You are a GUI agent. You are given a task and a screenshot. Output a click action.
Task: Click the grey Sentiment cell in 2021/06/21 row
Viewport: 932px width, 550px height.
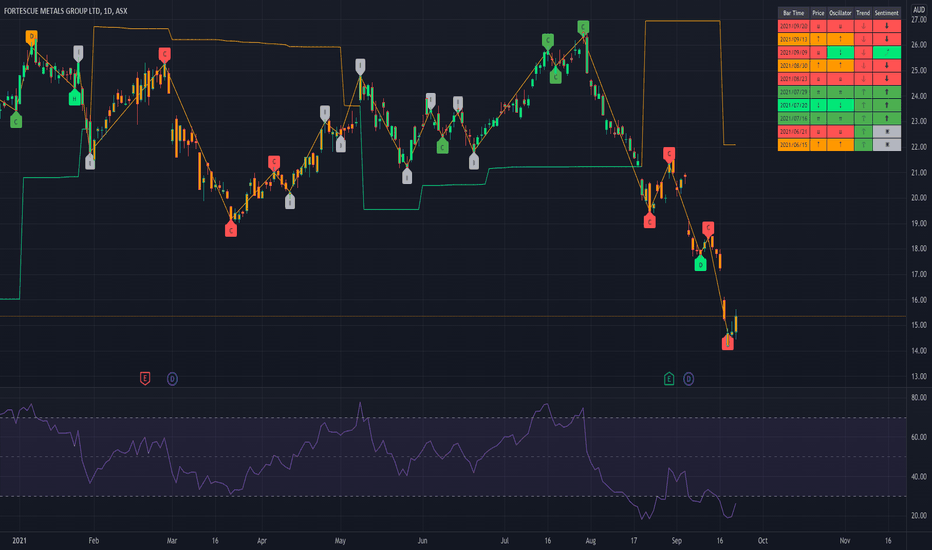click(x=886, y=131)
